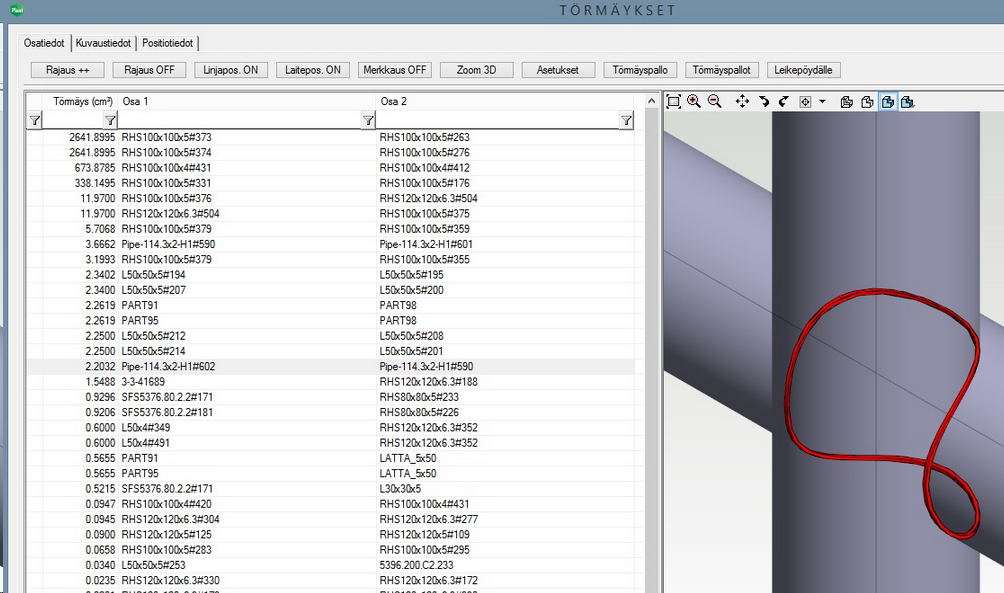Toggle the Linjapos. ON button
Image resolution: width=1004 pixels, height=593 pixels.
(230, 70)
